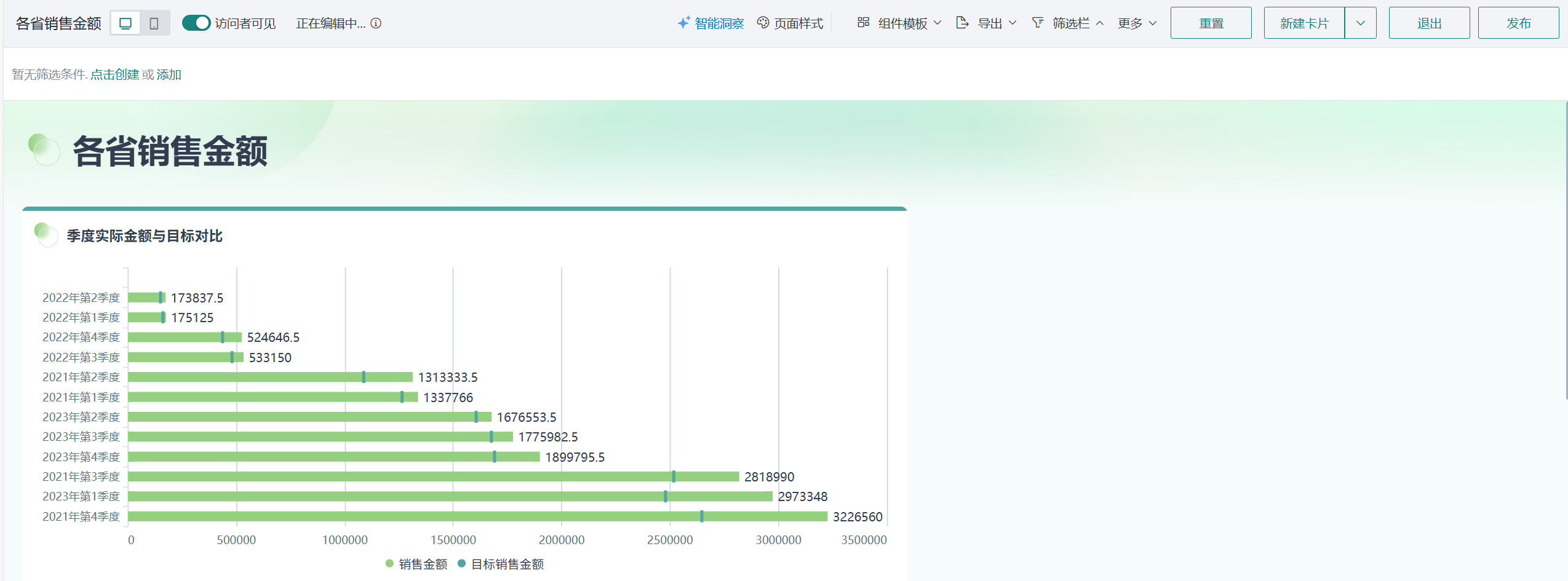Collapse the 筛选栏 chevron
1568x581 pixels.
point(1100,23)
